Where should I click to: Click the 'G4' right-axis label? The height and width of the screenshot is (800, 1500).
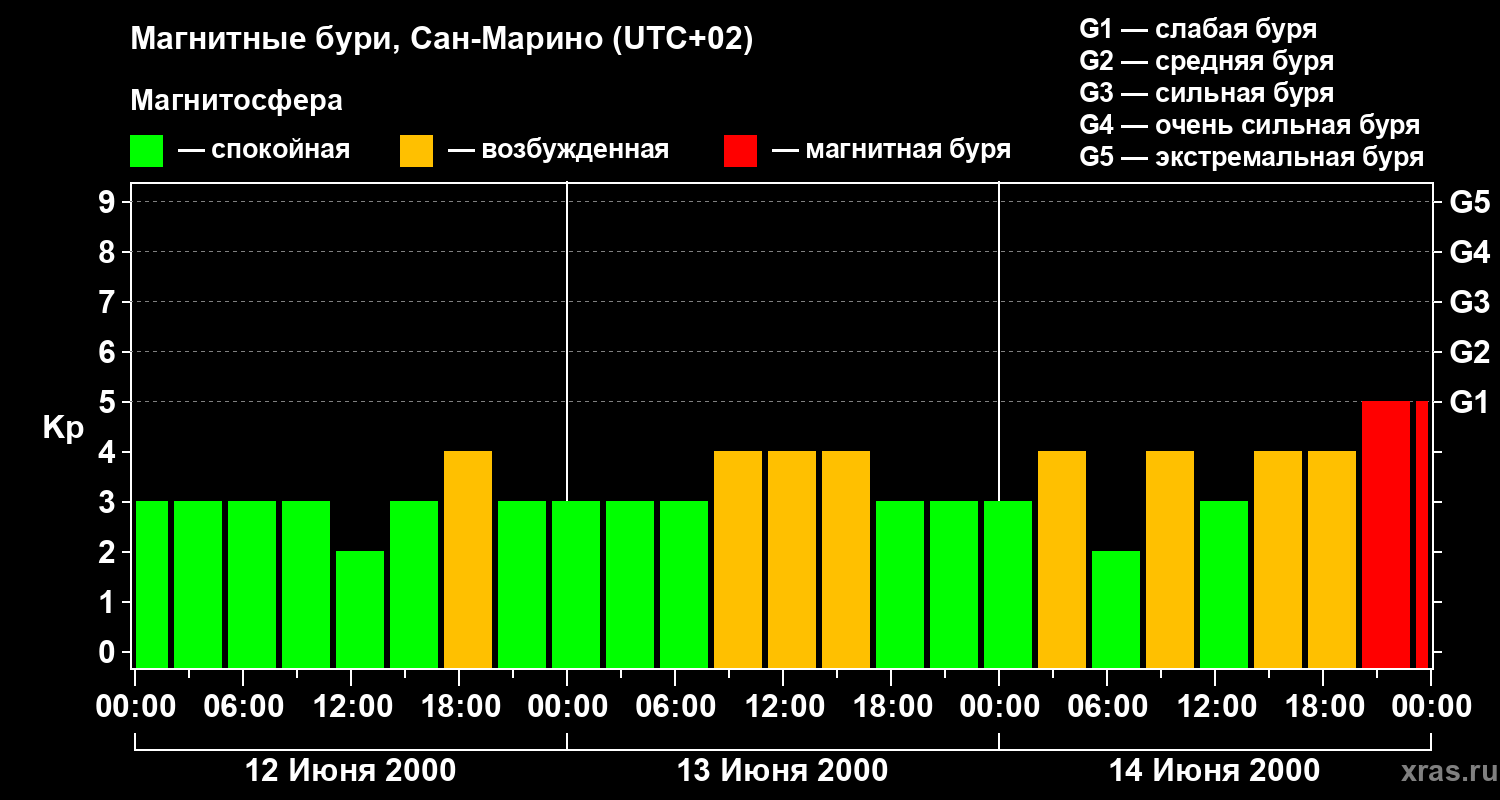point(1469,252)
